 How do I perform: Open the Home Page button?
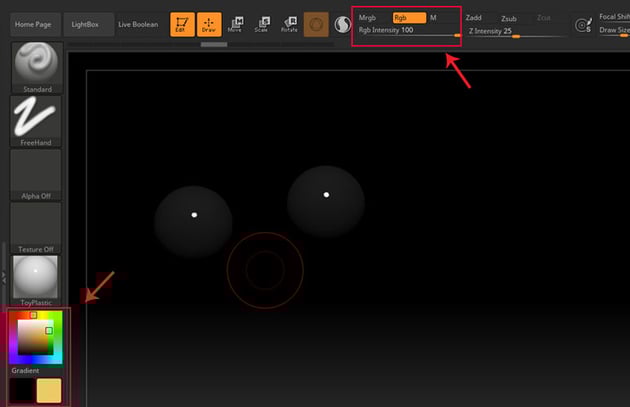point(35,25)
